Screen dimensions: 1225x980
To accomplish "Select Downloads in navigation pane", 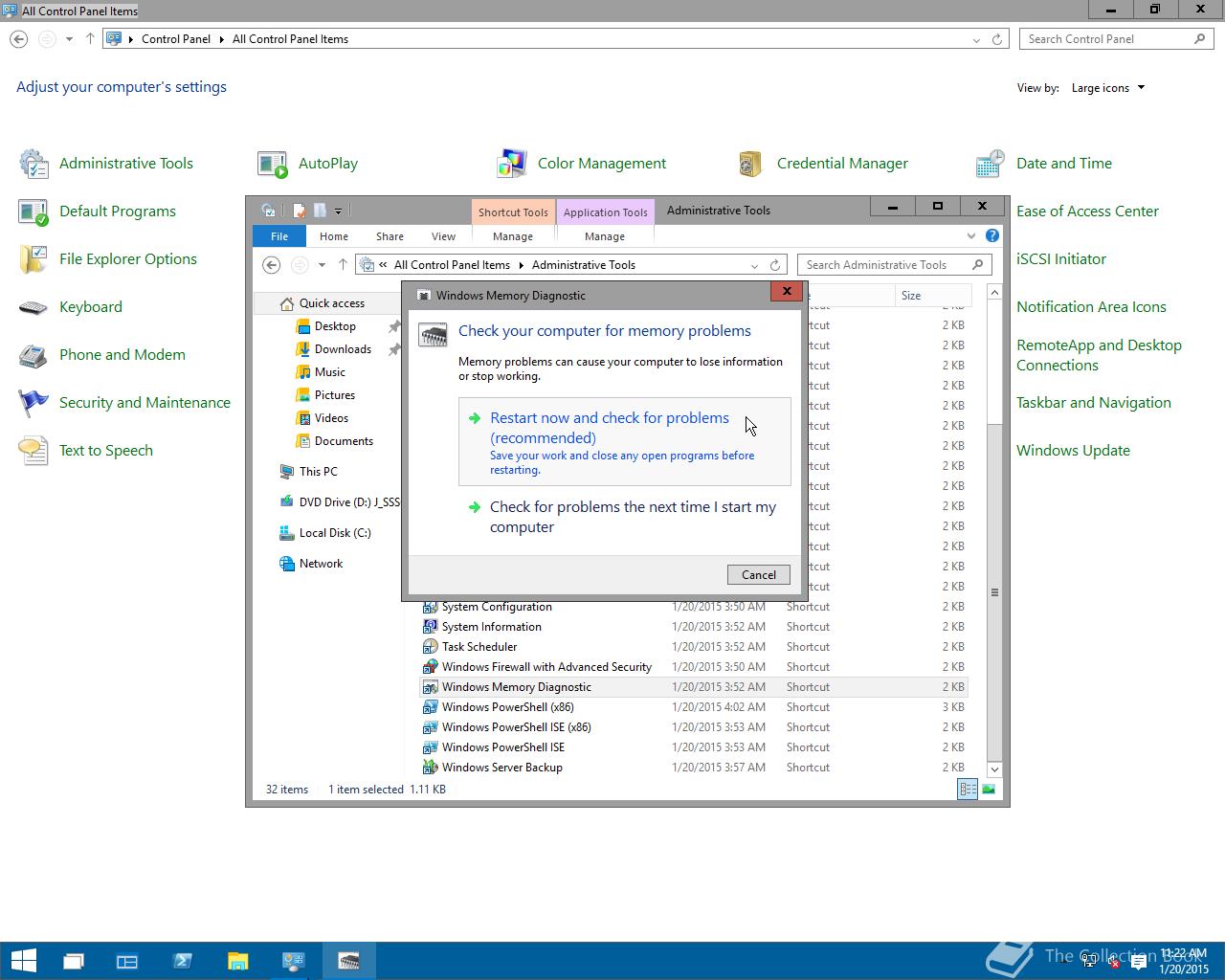I will [343, 349].
